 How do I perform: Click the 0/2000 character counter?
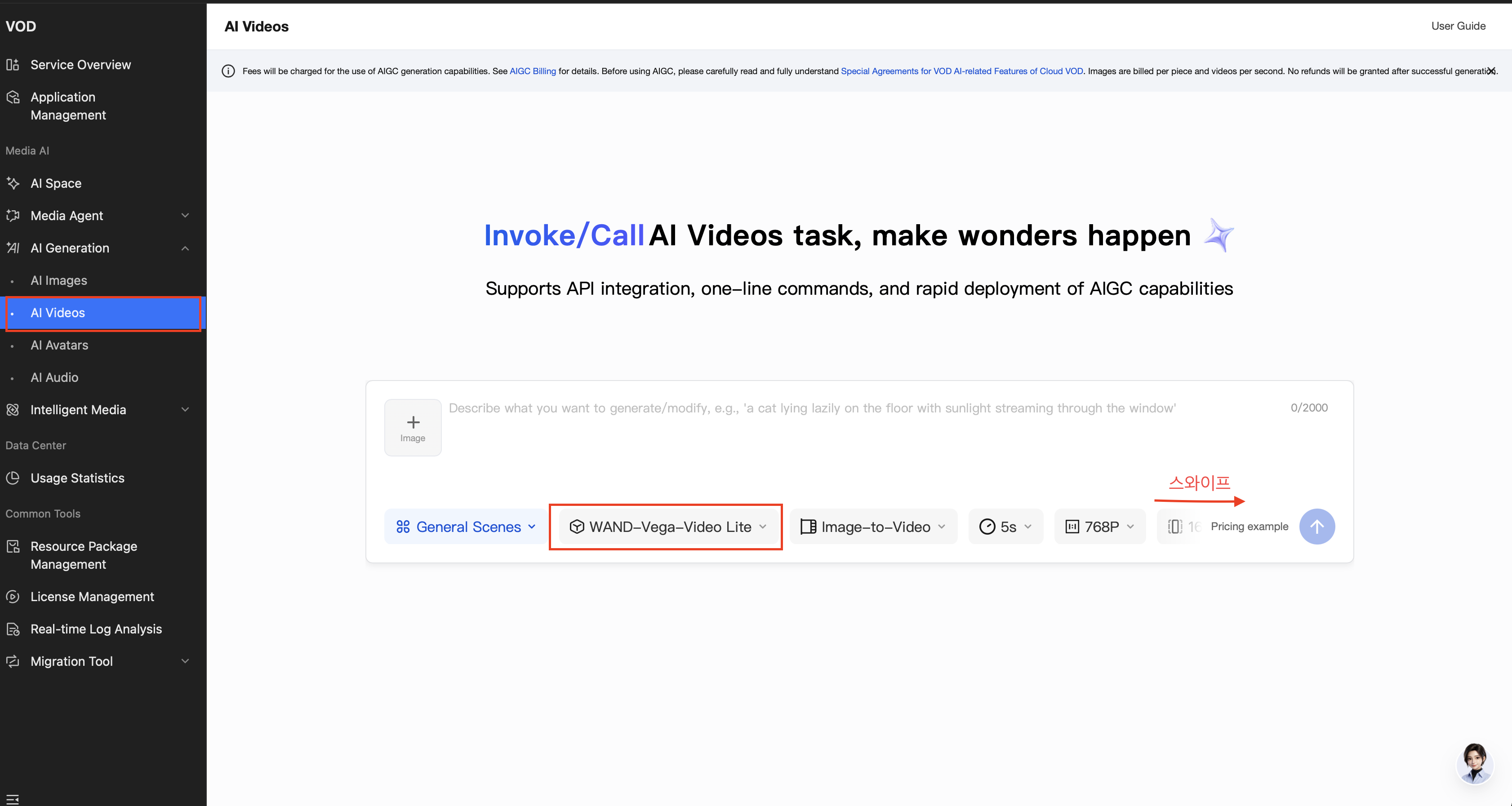pos(1309,407)
